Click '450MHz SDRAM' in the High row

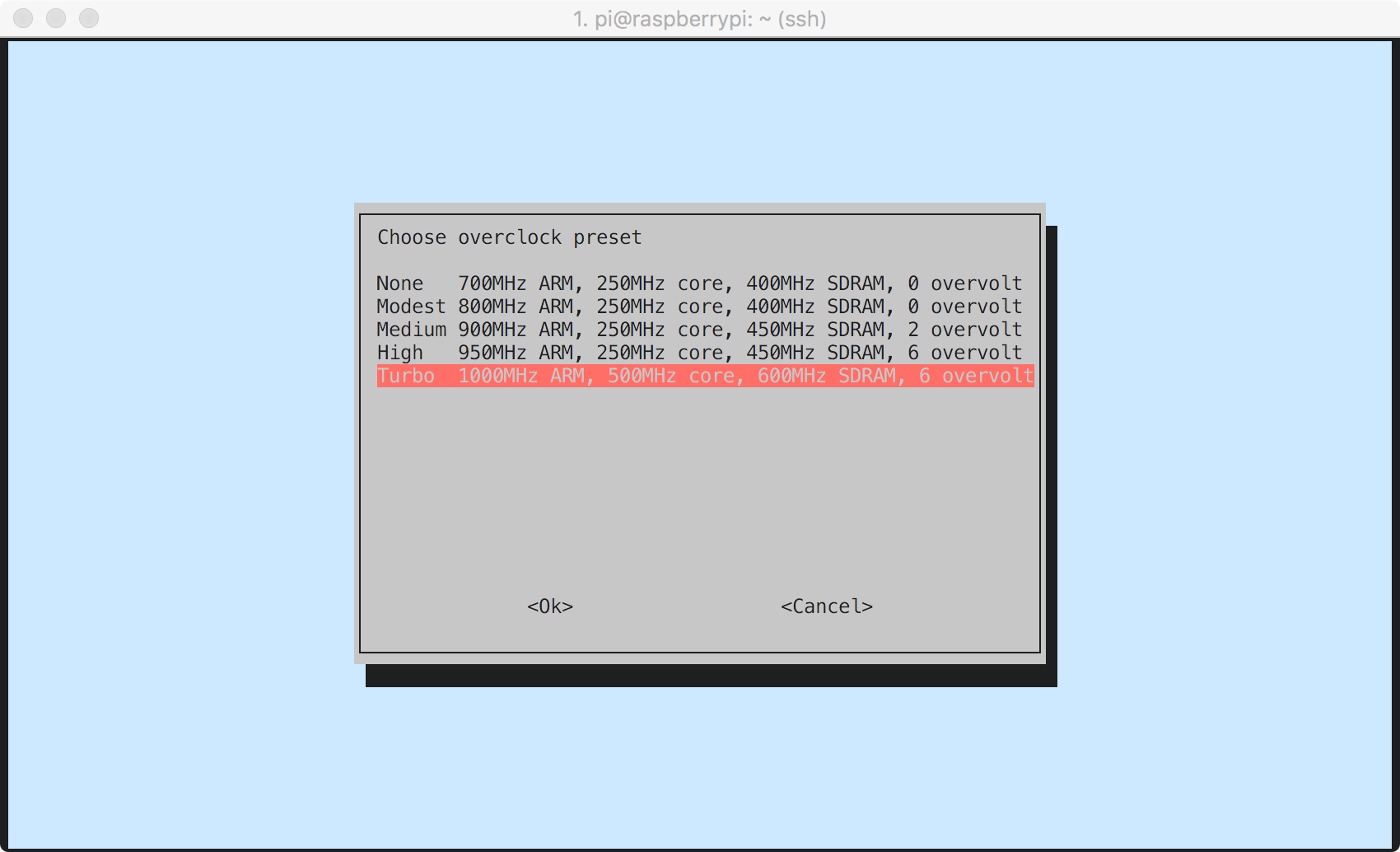click(814, 353)
